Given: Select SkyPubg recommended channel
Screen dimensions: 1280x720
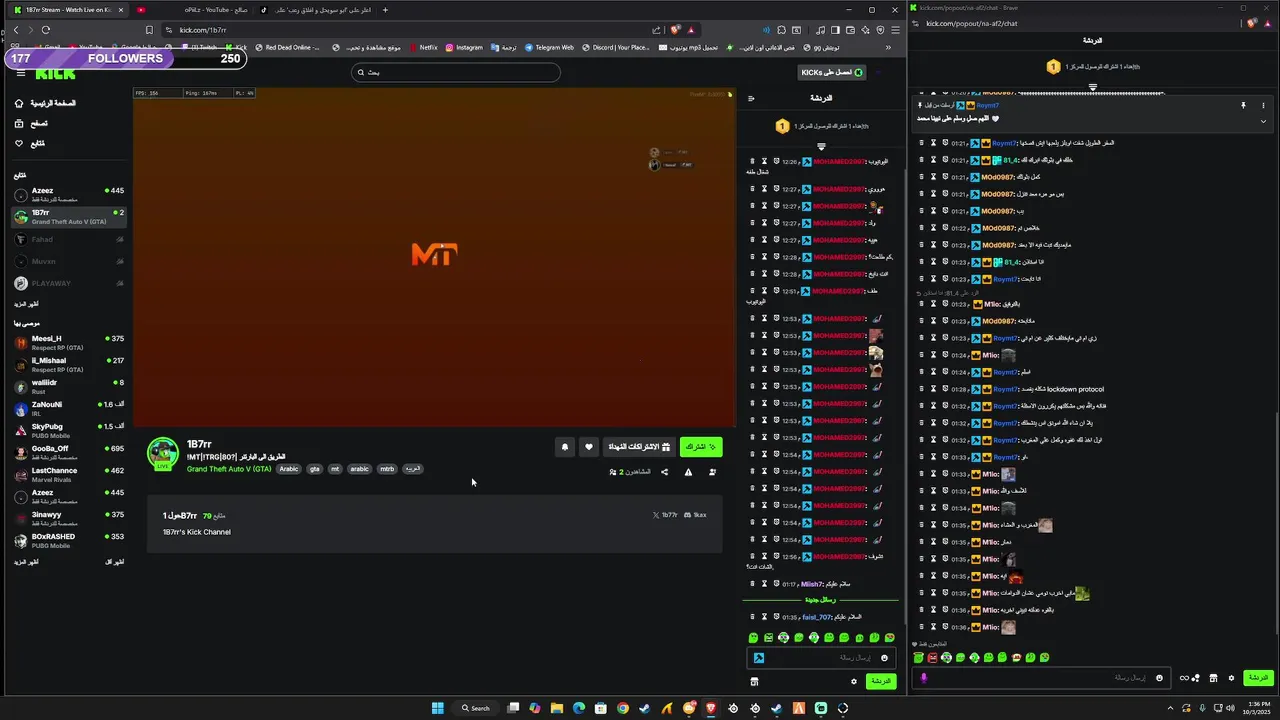Looking at the screenshot, I should (x=69, y=430).
